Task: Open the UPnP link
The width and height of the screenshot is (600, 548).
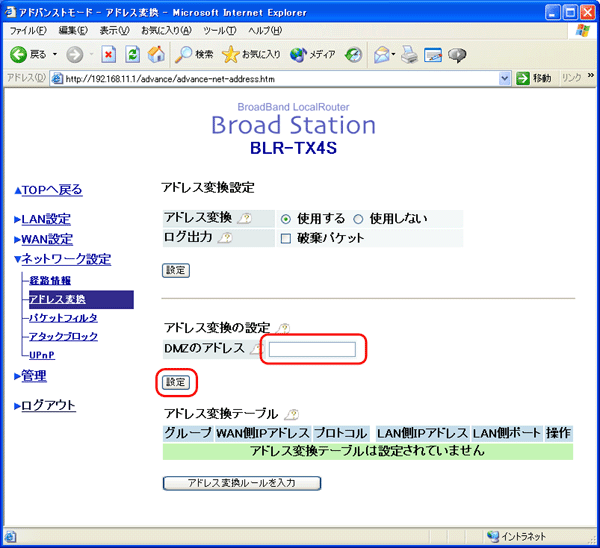Action: pos(42,355)
